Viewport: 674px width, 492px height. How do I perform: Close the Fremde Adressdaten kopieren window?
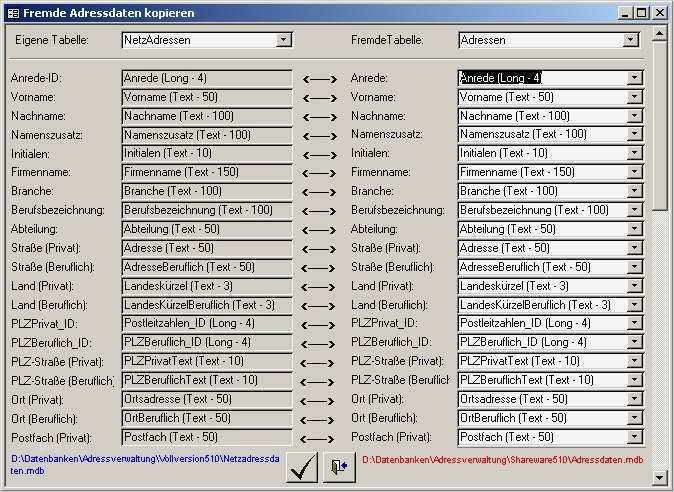point(660,13)
